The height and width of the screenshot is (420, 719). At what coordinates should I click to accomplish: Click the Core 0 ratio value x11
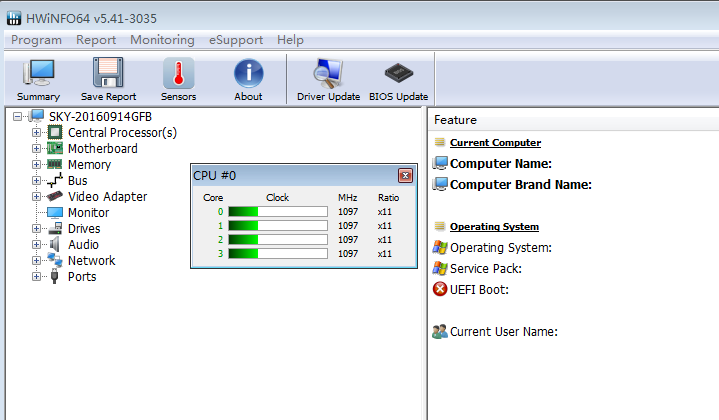coord(385,212)
